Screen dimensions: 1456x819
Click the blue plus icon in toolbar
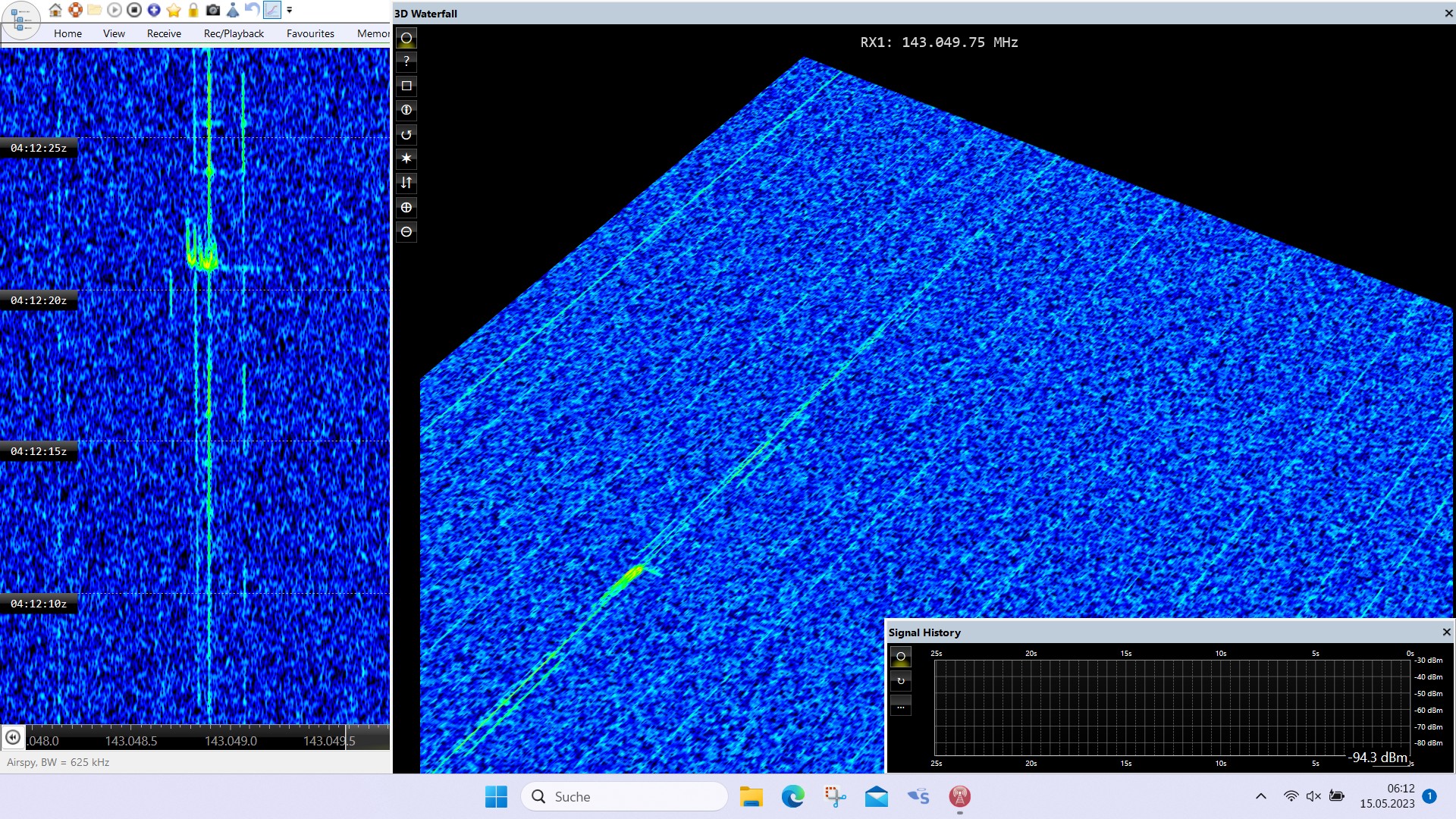tap(154, 10)
